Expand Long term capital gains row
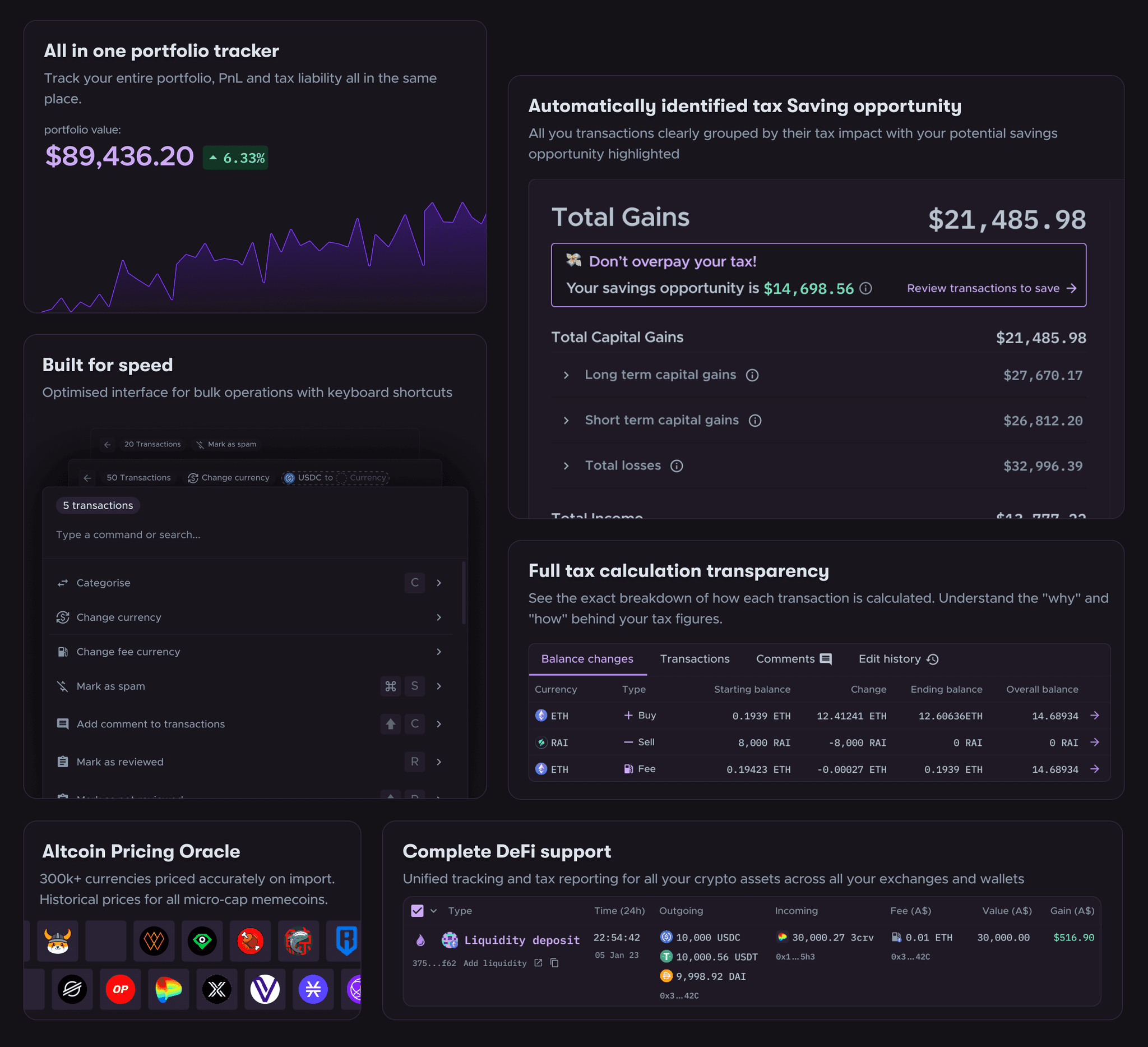The width and height of the screenshot is (1148, 1047). point(566,375)
